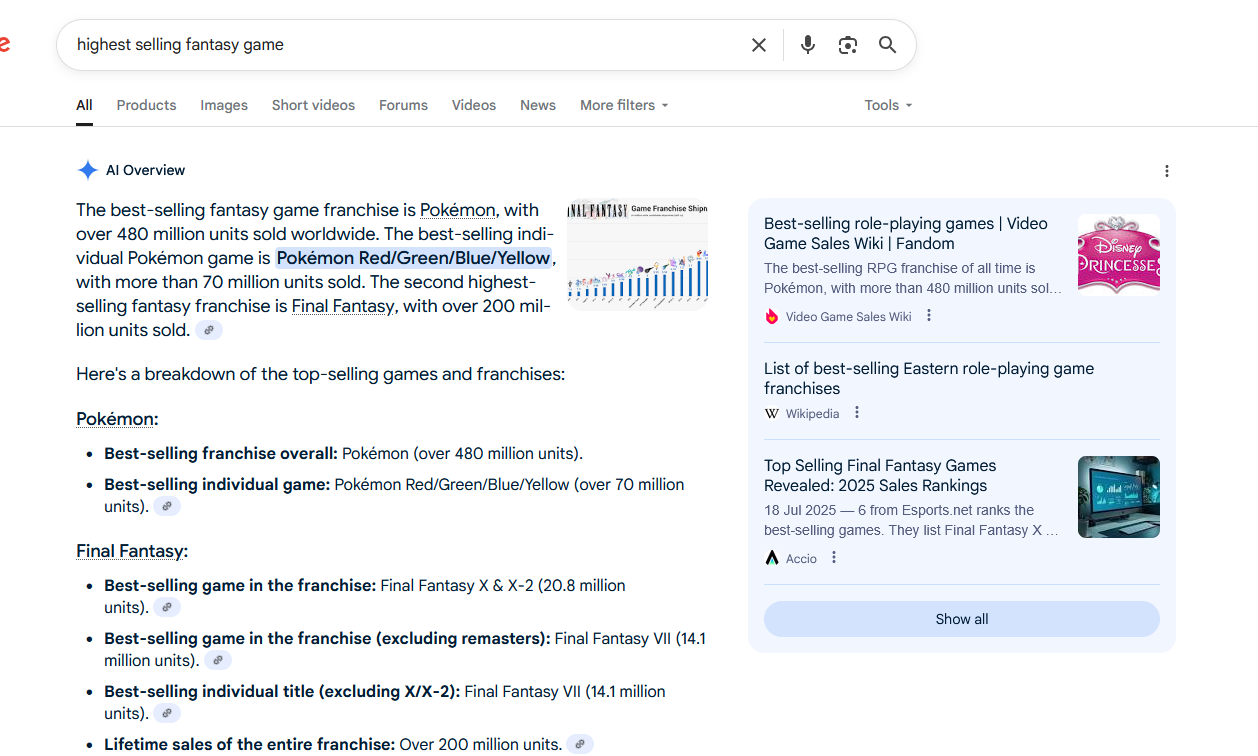Click "Video Game Sales Wiki" source name
Screen dimensions: 1258x756
coord(849,317)
